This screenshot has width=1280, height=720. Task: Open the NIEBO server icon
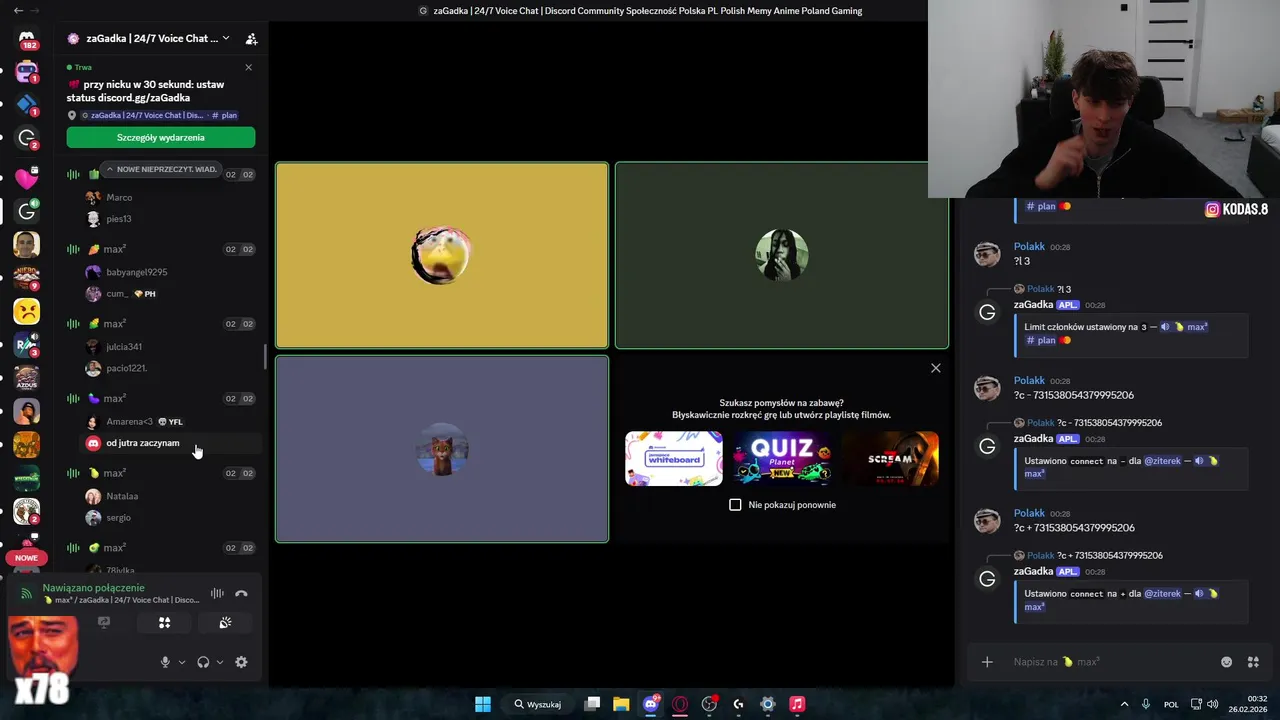[x=27, y=278]
